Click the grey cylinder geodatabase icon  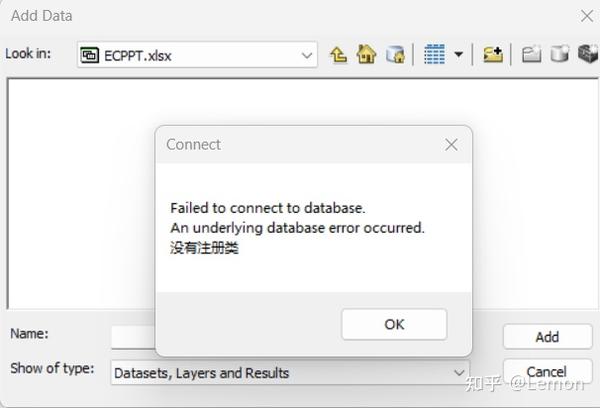559,54
